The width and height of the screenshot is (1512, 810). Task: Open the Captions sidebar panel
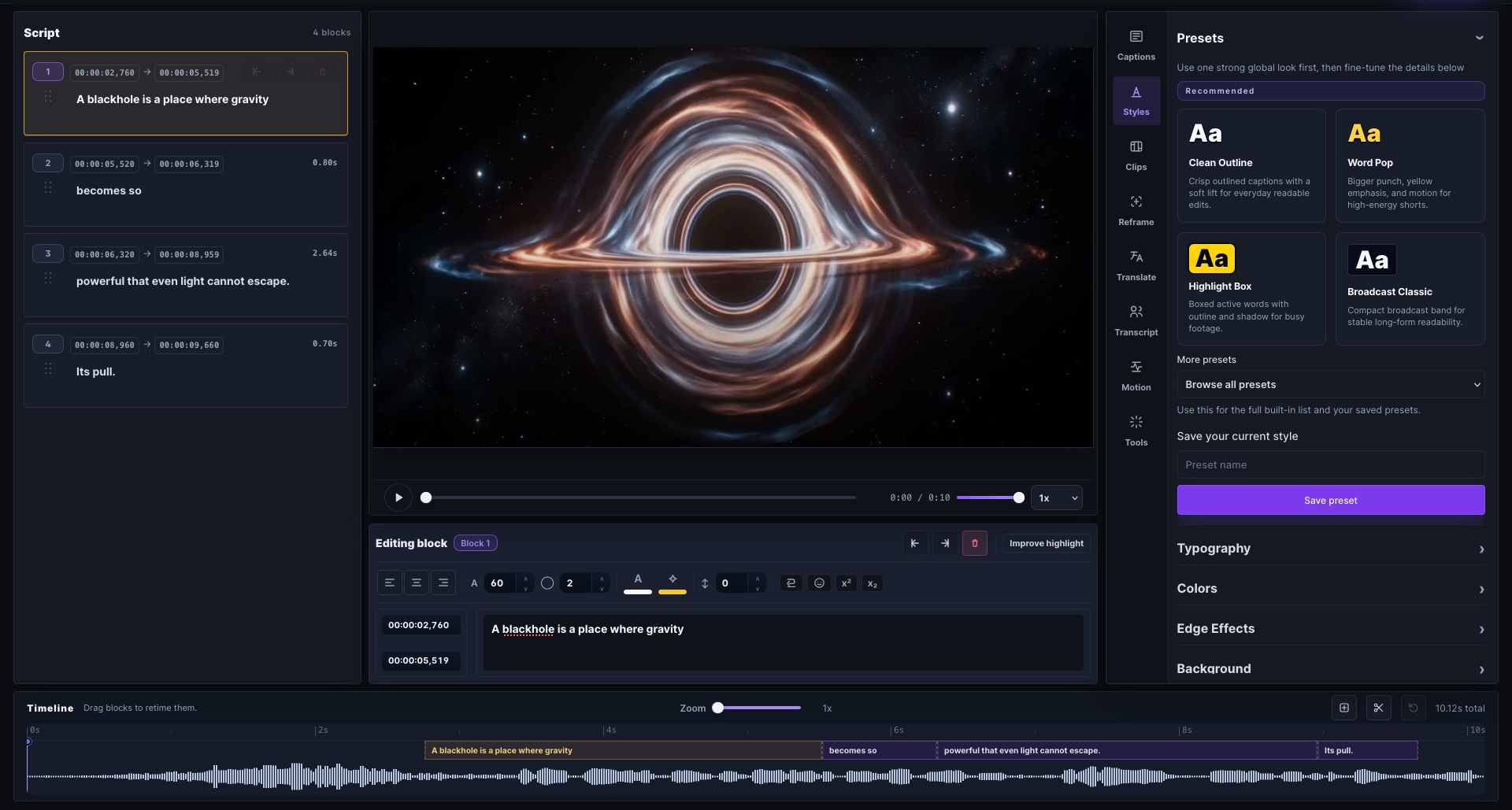click(1136, 46)
